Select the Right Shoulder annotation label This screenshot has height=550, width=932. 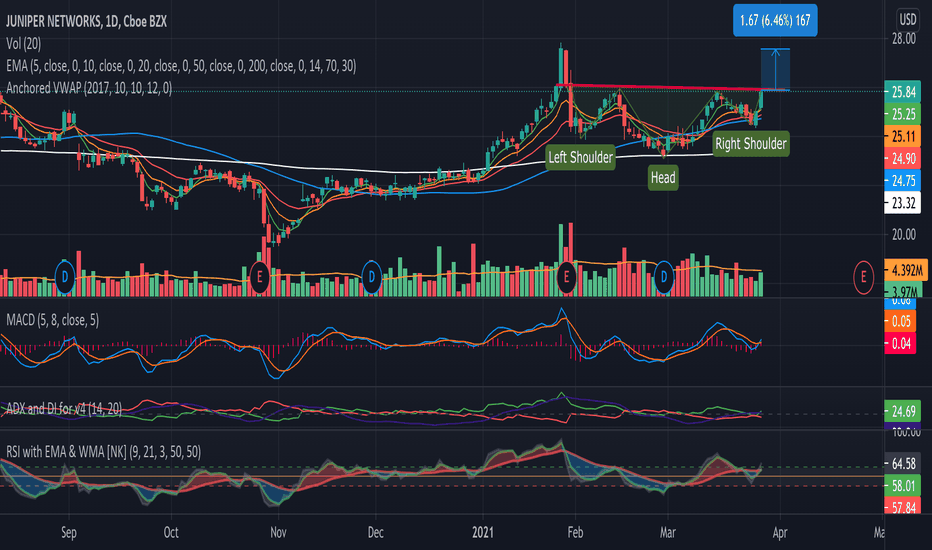click(751, 144)
